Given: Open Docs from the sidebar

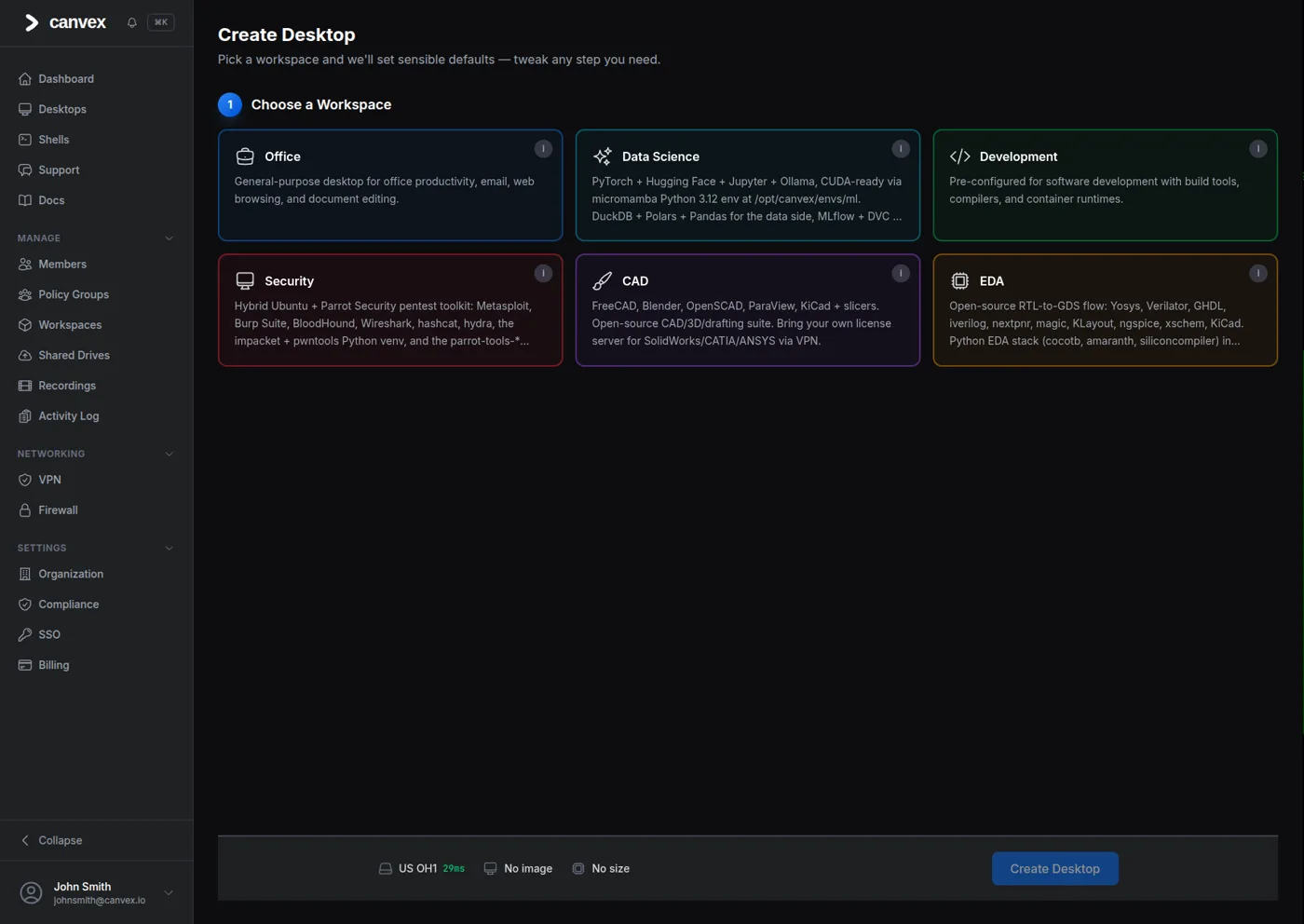Looking at the screenshot, I should (97, 200).
